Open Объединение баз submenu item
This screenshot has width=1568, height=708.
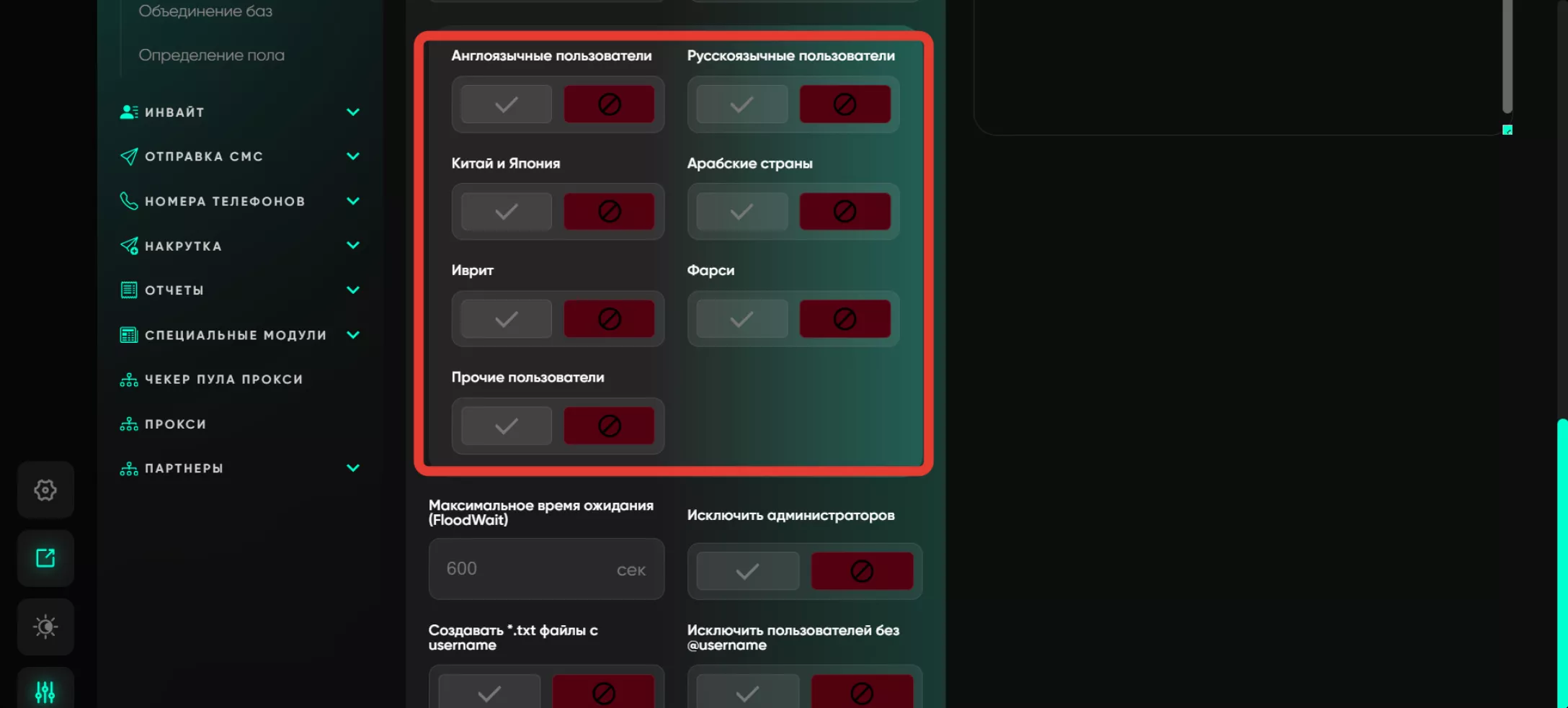(x=205, y=11)
